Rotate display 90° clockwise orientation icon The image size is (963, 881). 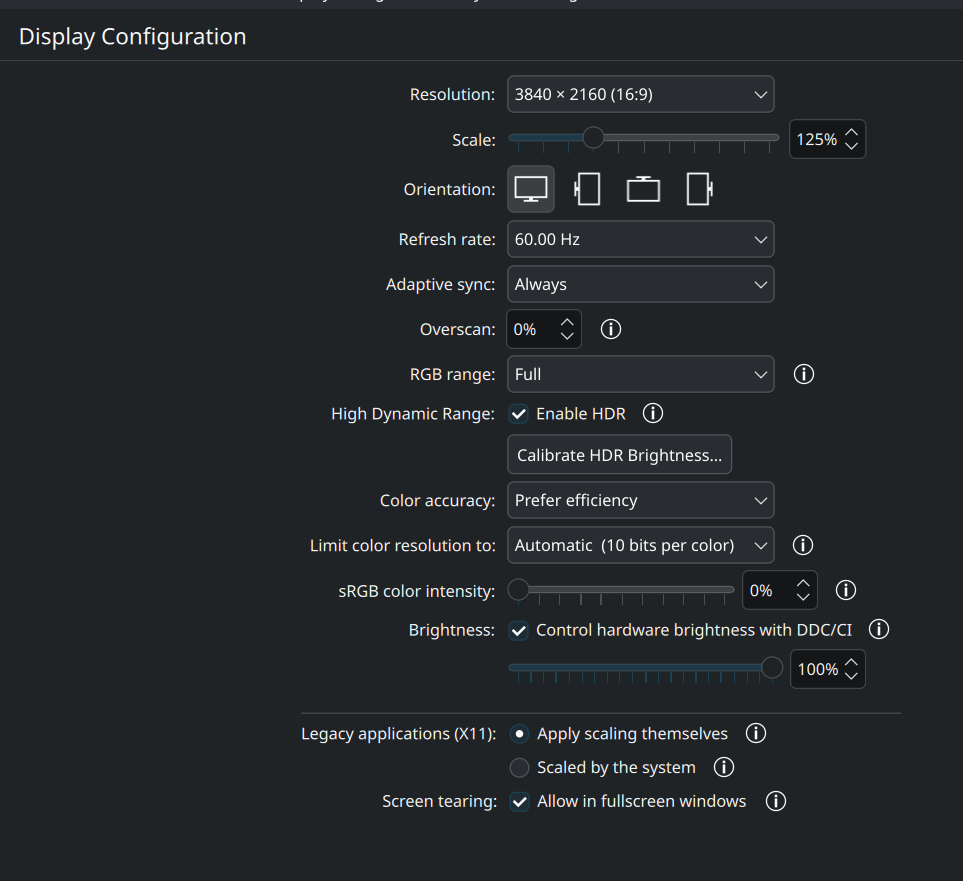[x=700, y=189]
